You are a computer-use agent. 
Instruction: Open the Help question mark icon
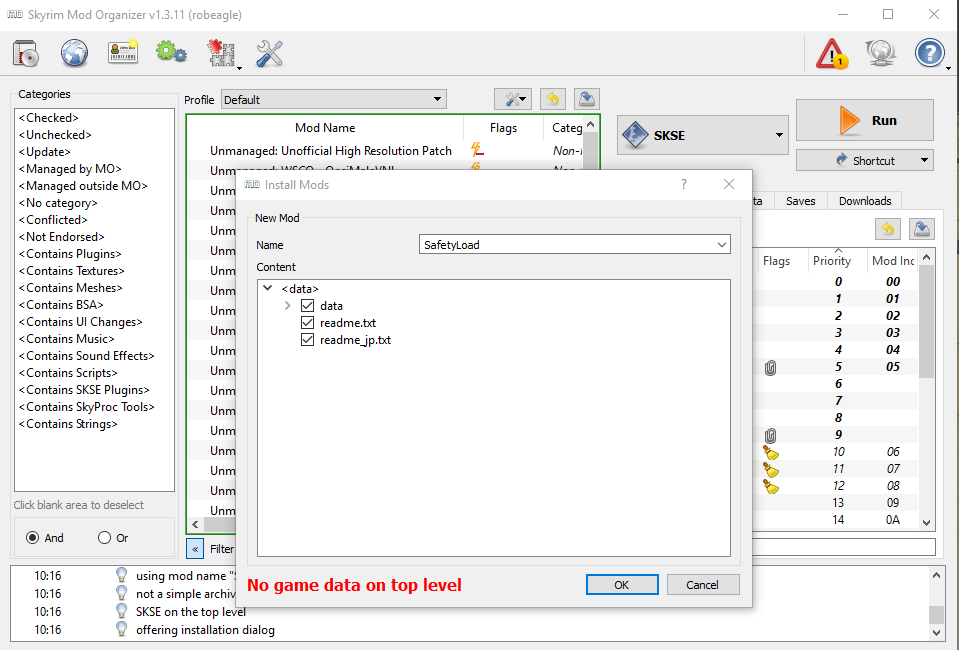pos(929,54)
